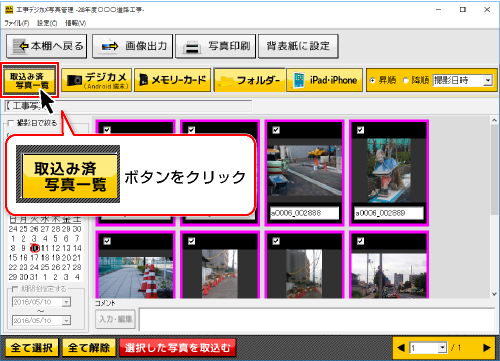Open the 撮影日時 sort dropdown
The image size is (500, 361).
point(488,80)
